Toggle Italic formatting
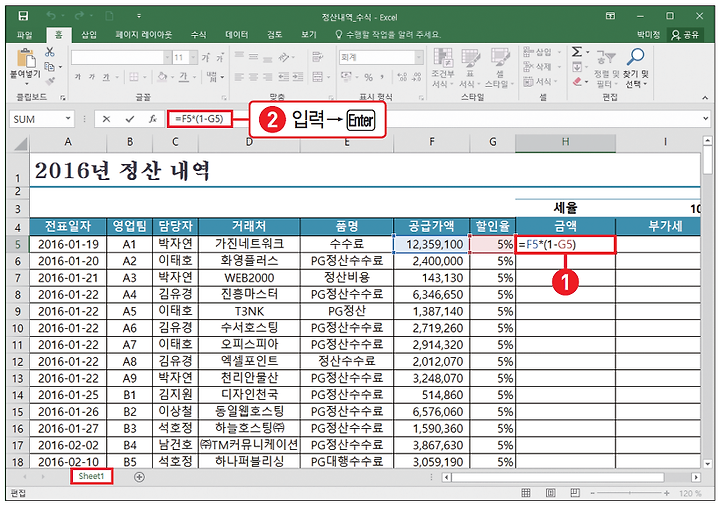 (x=92, y=77)
